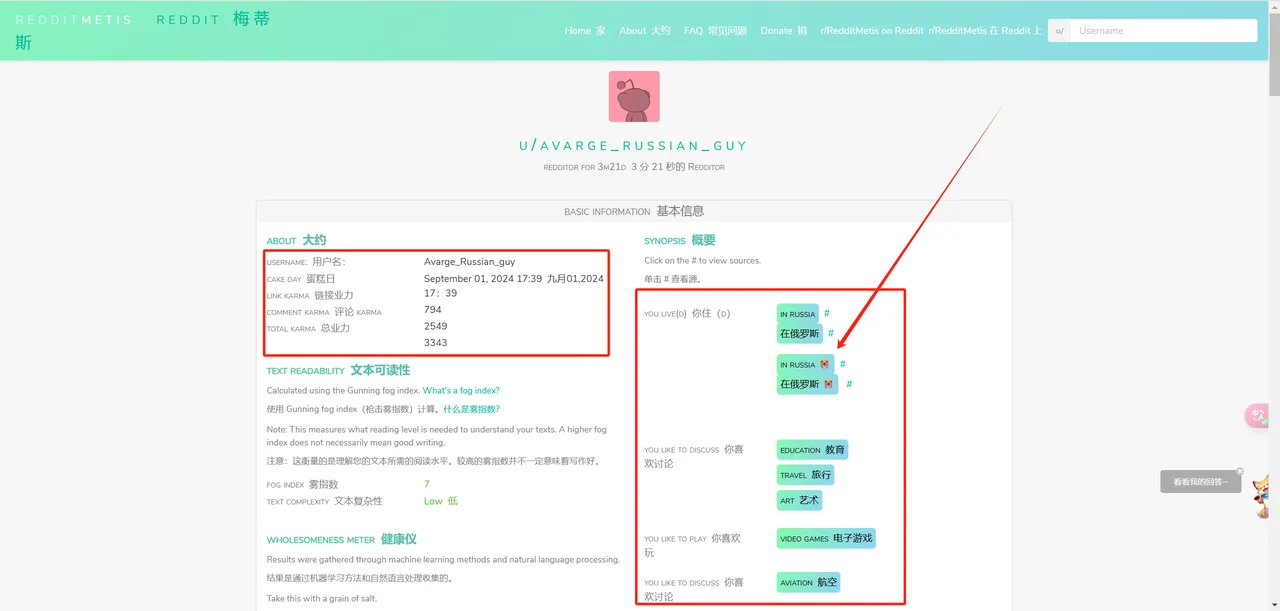Open the # source beside the plain 在俄罗斯 tag
1280x611 pixels.
[831, 333]
